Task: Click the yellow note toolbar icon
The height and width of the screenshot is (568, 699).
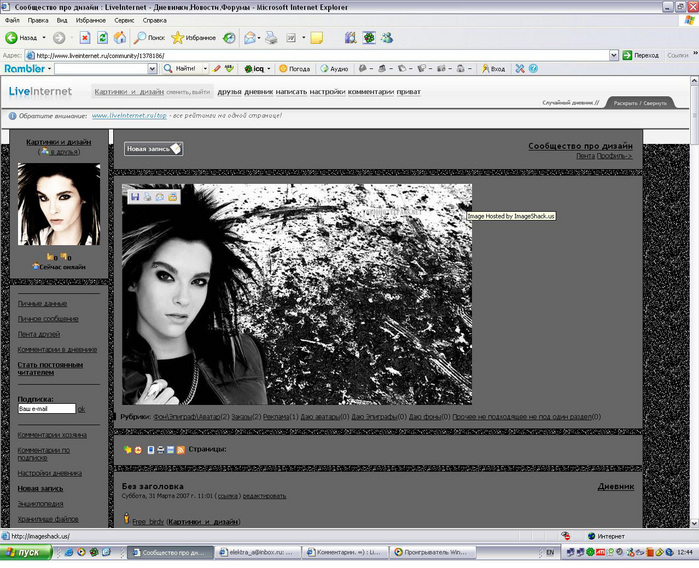Action: 317,38
